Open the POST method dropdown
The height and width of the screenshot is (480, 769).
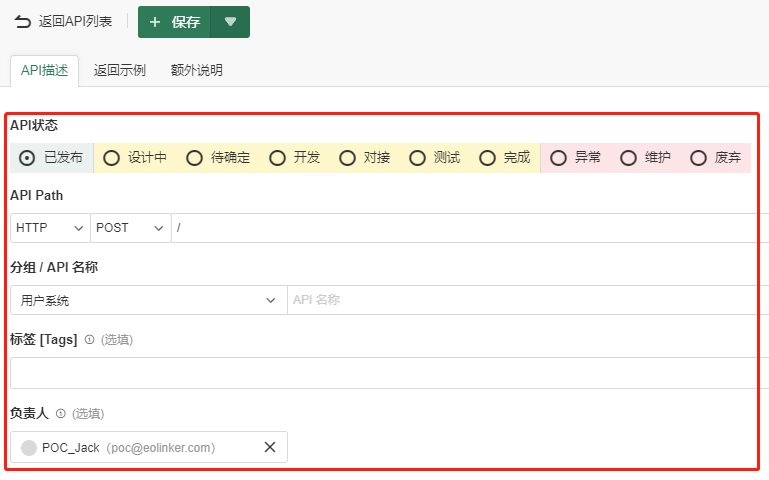(130, 228)
